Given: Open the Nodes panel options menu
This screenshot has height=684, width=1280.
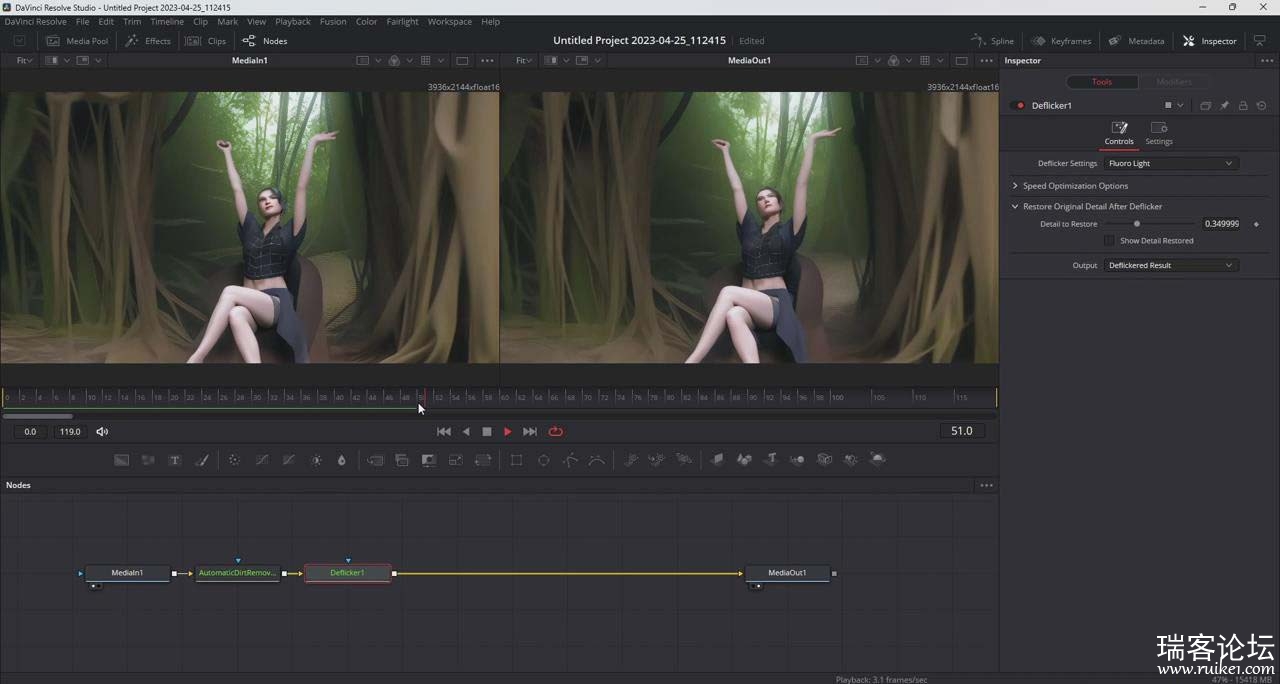Looking at the screenshot, I should click(x=987, y=485).
